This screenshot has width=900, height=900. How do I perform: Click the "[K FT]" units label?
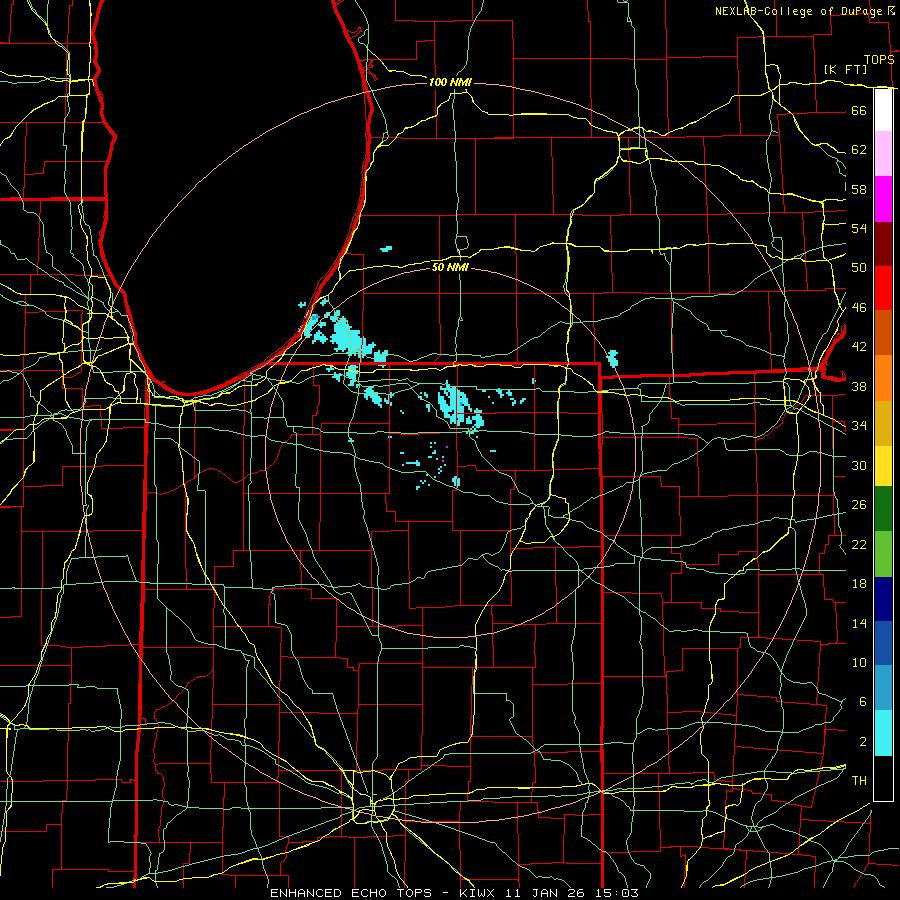(x=845, y=69)
